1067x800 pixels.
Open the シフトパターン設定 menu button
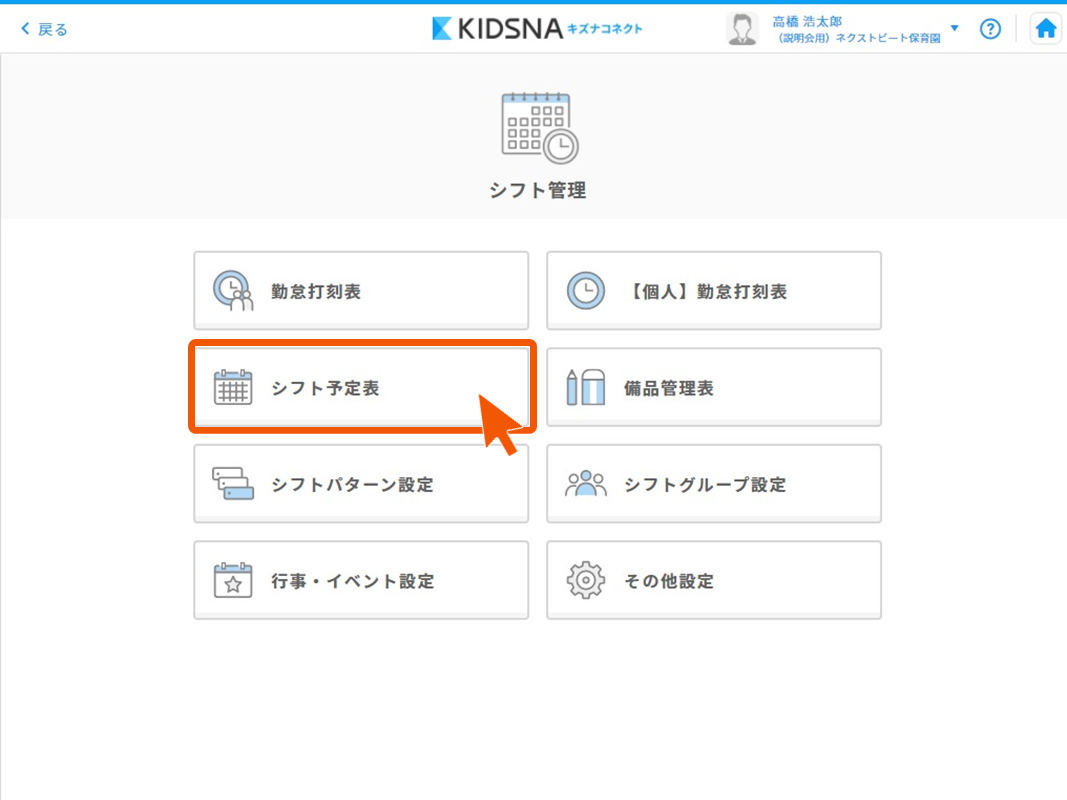tap(360, 485)
